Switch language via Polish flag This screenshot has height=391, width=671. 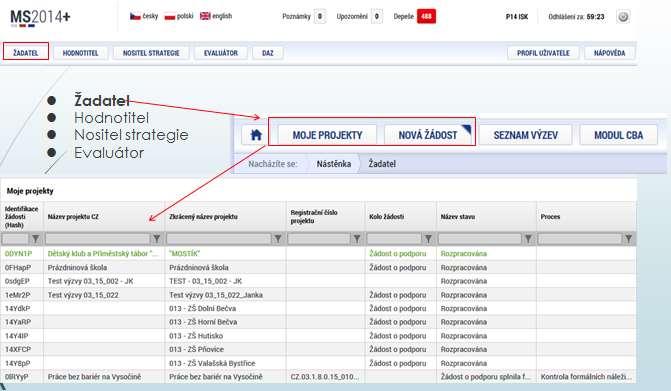[170, 16]
